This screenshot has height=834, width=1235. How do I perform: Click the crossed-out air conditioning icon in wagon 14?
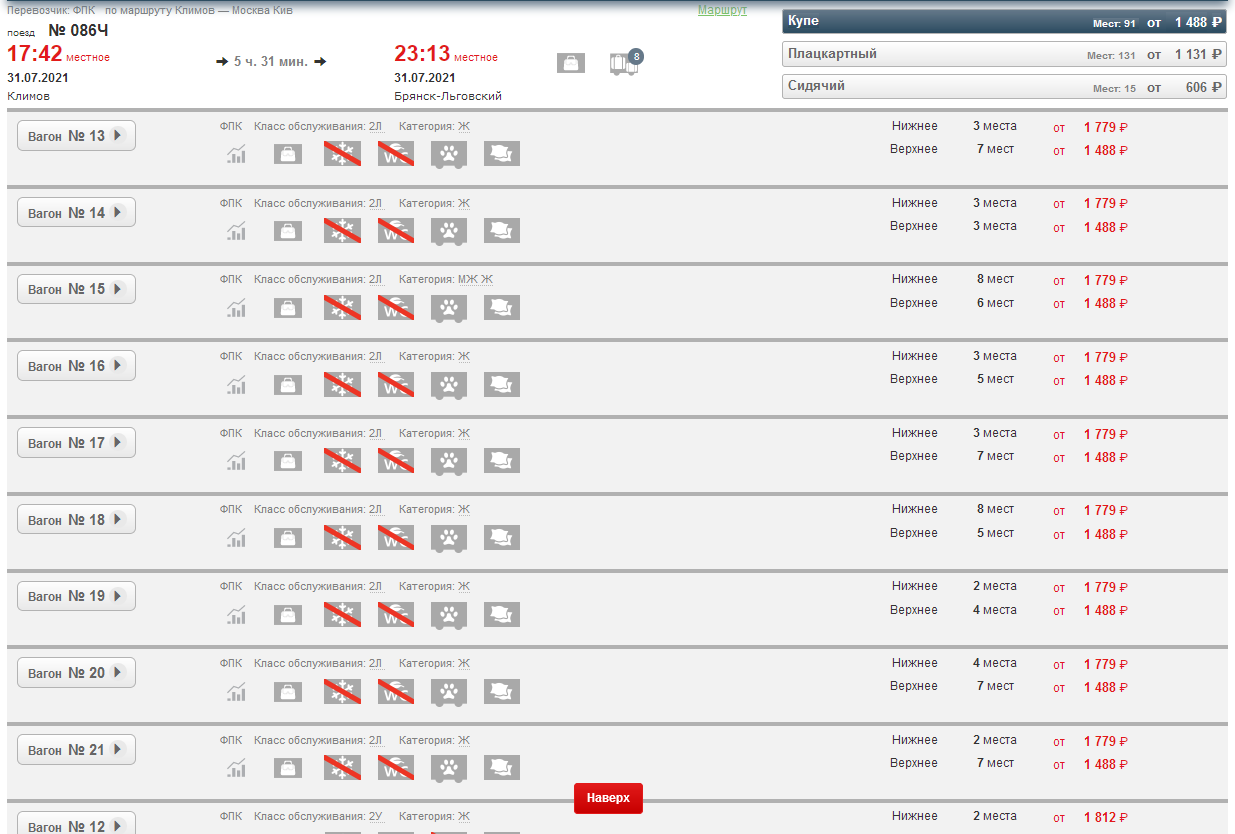pyautogui.click(x=342, y=231)
